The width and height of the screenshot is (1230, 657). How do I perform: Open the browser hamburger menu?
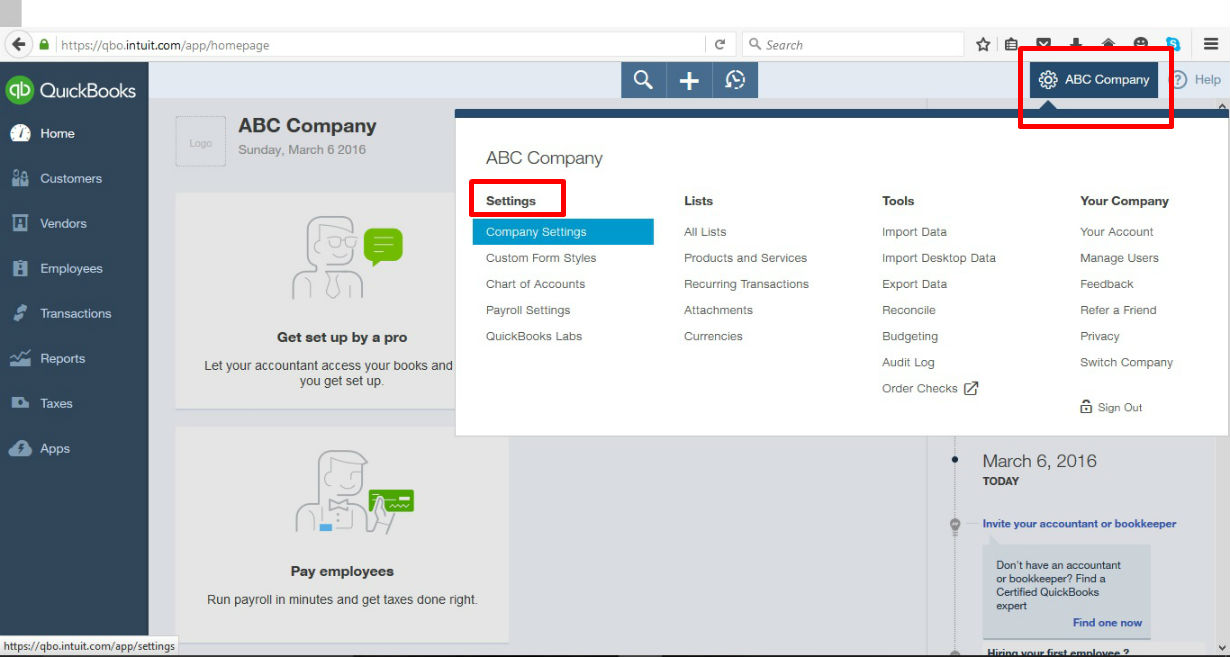pyautogui.click(x=1211, y=45)
